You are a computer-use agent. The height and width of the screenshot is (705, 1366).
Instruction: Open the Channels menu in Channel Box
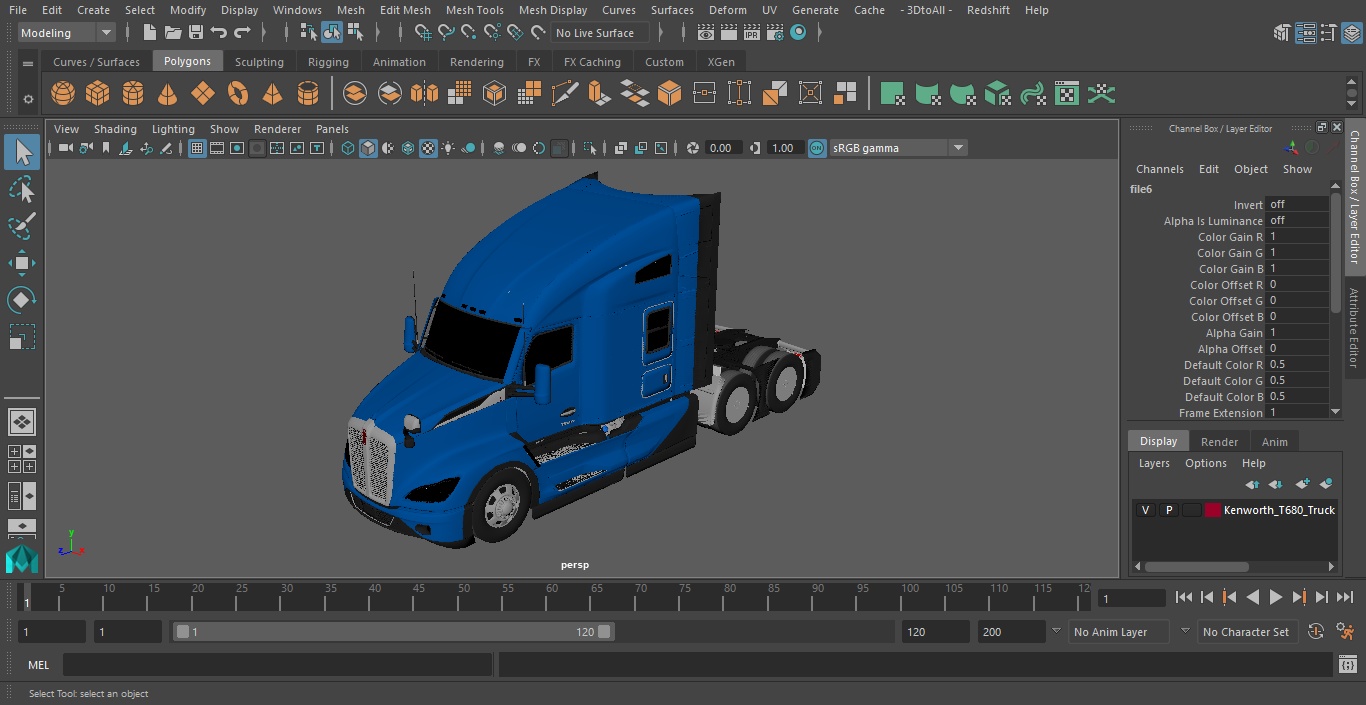[x=1159, y=169]
